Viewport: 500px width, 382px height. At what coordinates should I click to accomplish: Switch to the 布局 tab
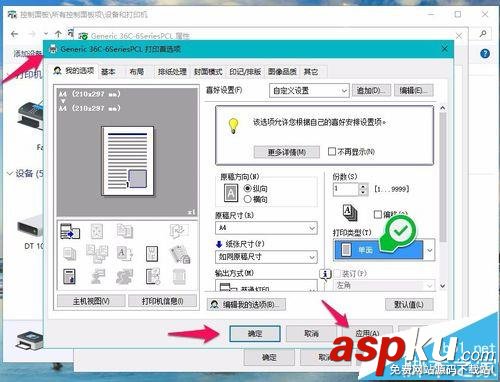[x=136, y=72]
